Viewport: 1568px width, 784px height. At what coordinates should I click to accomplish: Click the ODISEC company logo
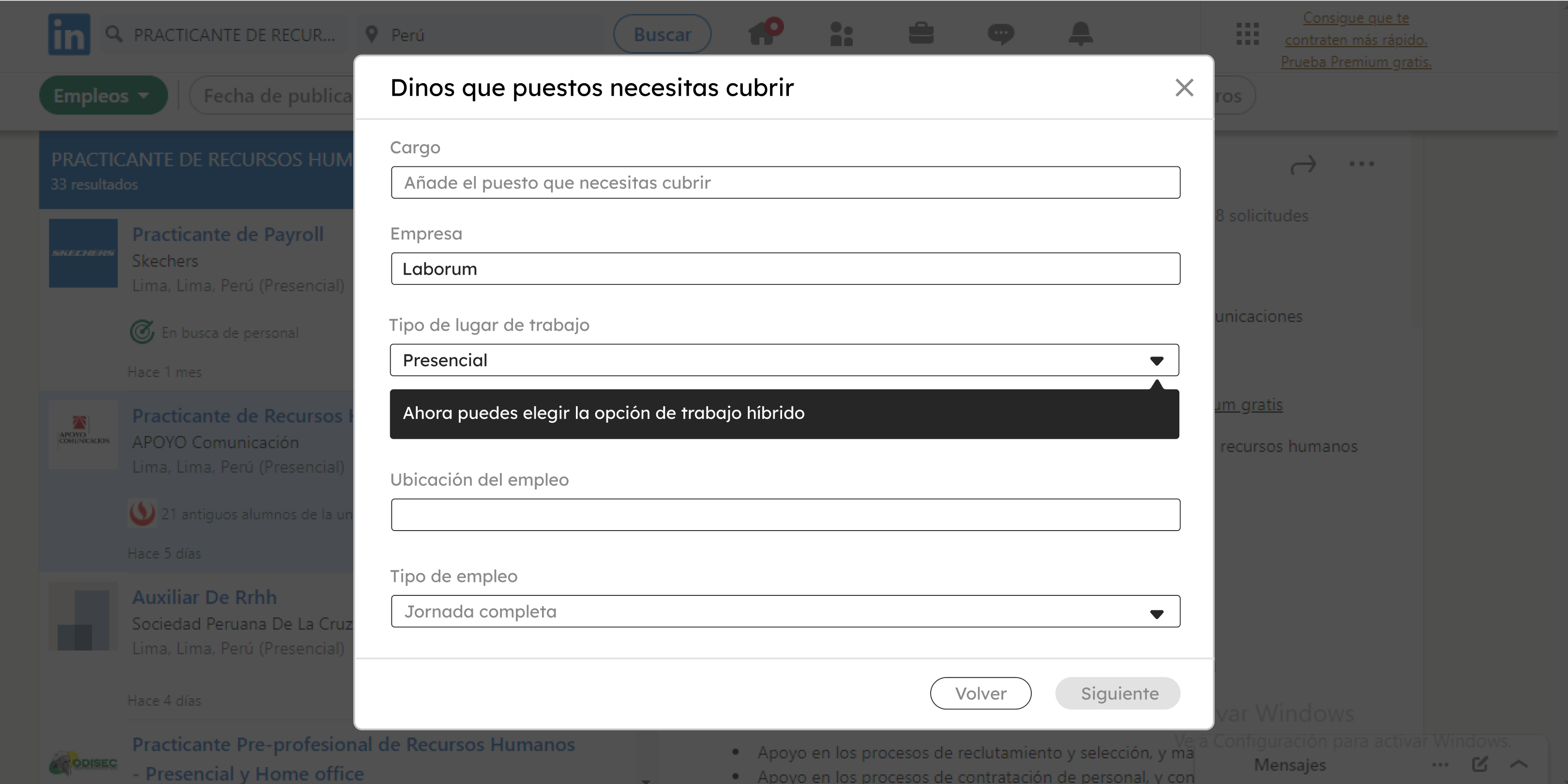(83, 762)
